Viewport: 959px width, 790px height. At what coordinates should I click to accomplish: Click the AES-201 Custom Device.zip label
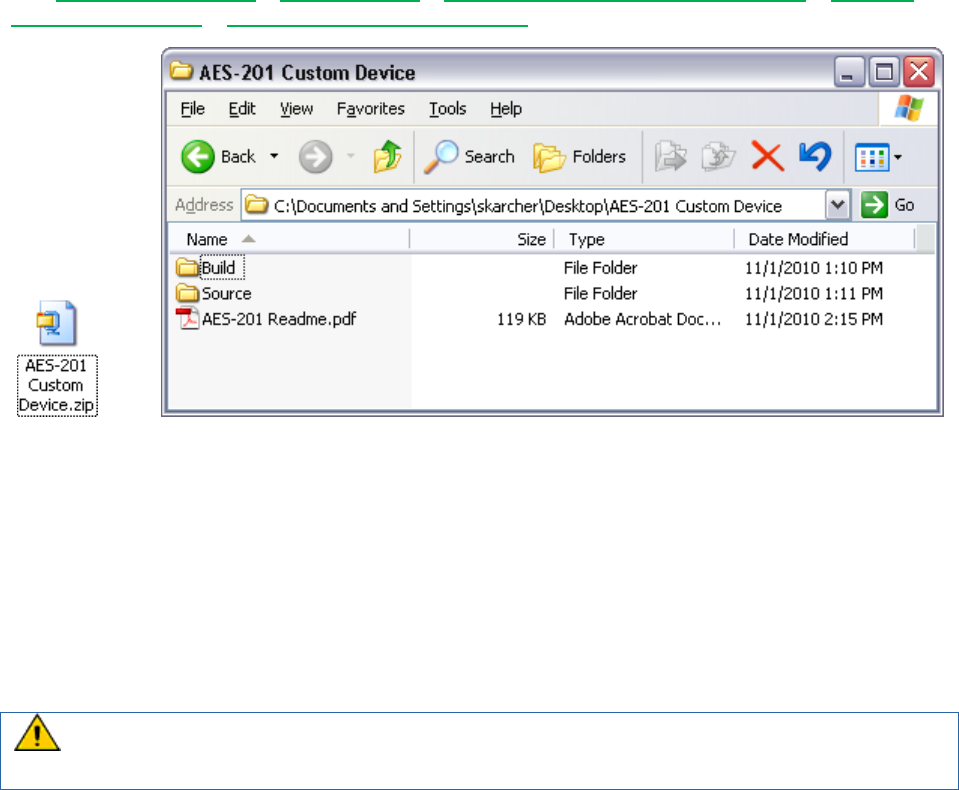click(56, 385)
